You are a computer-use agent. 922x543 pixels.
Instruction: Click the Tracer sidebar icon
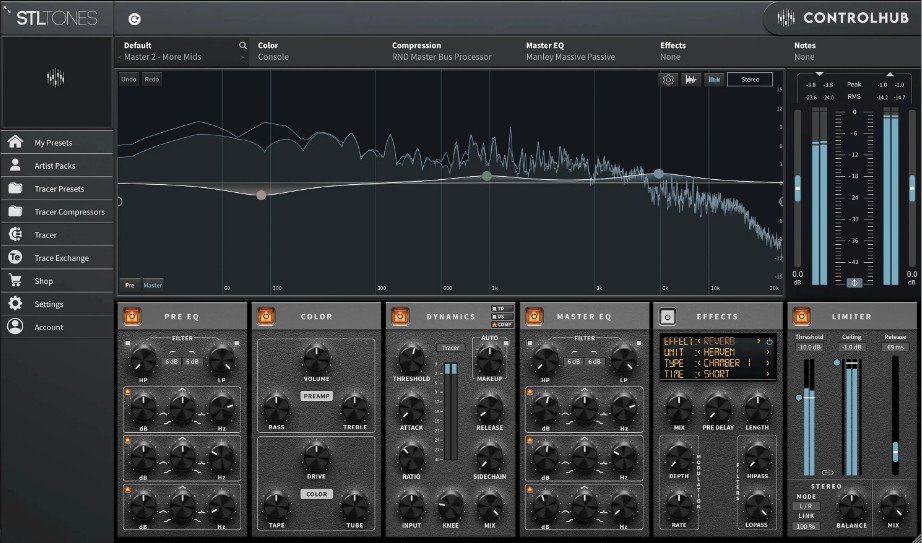click(15, 235)
